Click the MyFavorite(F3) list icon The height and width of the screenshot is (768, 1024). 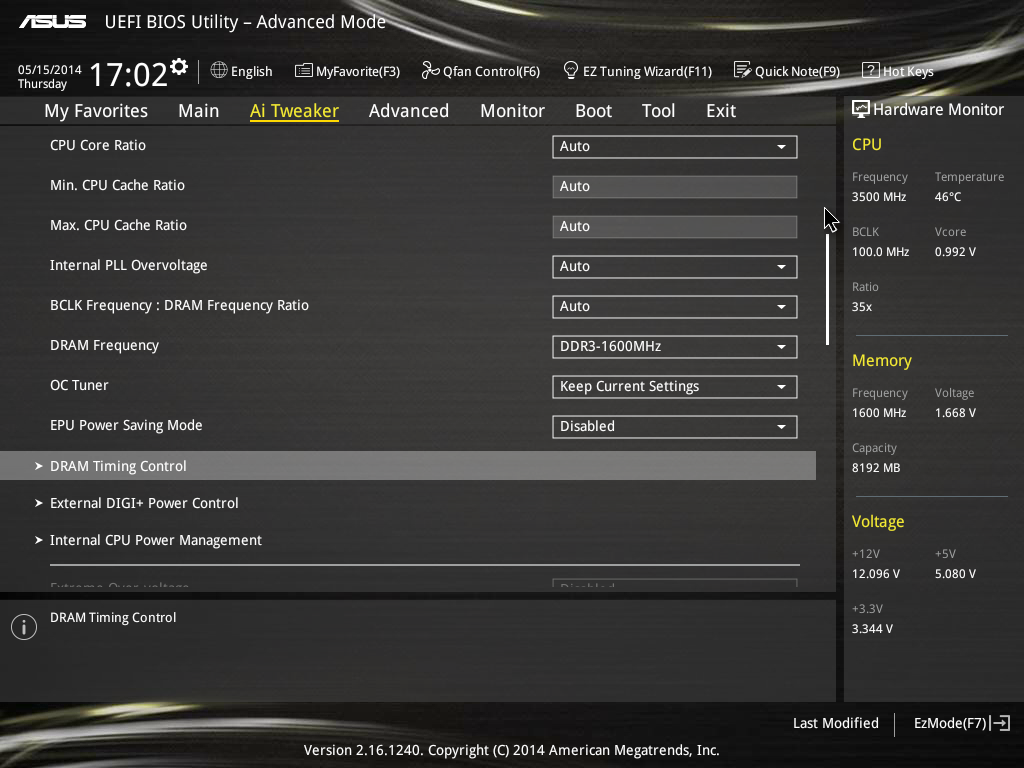pyautogui.click(x=304, y=71)
